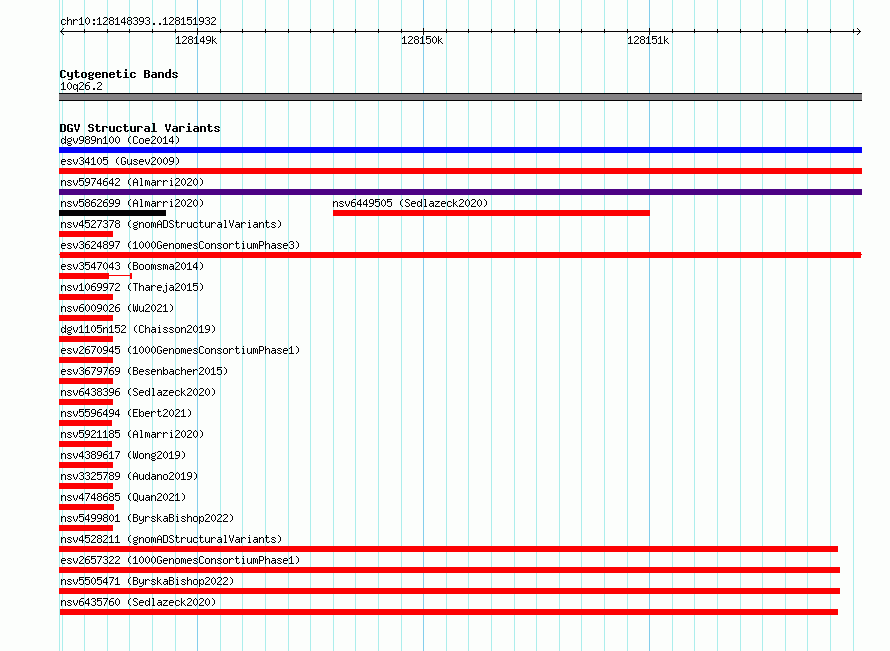
Task: Open esv3624897 (1000GenomesConsortiumPhase3) label
Action: [180, 245]
